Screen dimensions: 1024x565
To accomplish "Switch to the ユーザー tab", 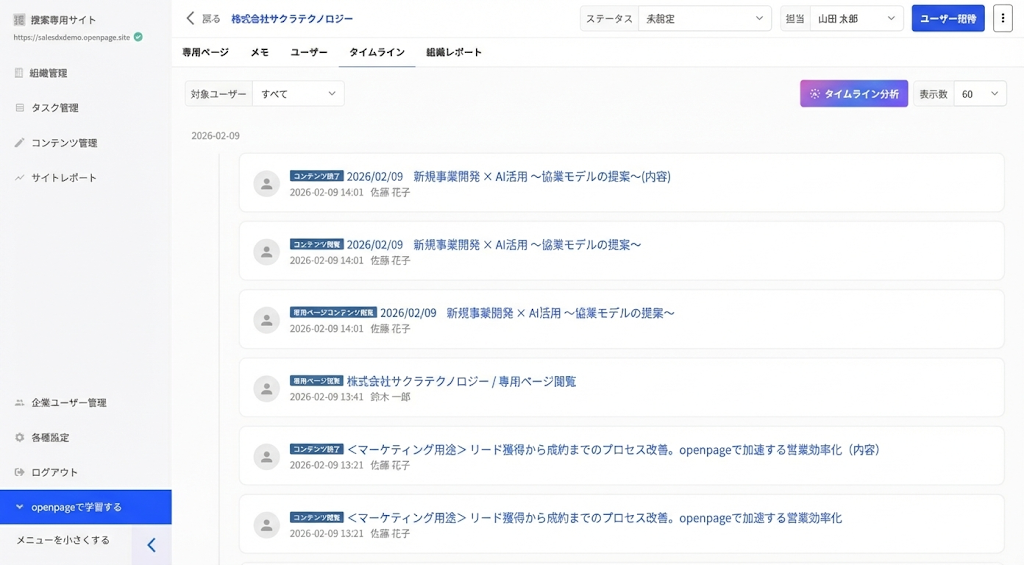I will (309, 52).
